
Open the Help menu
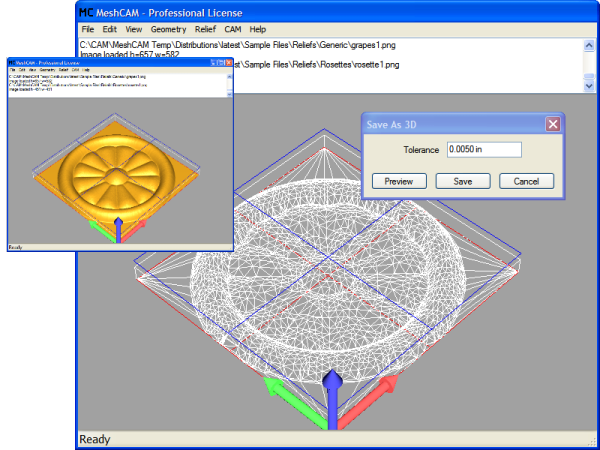pyautogui.click(x=258, y=29)
